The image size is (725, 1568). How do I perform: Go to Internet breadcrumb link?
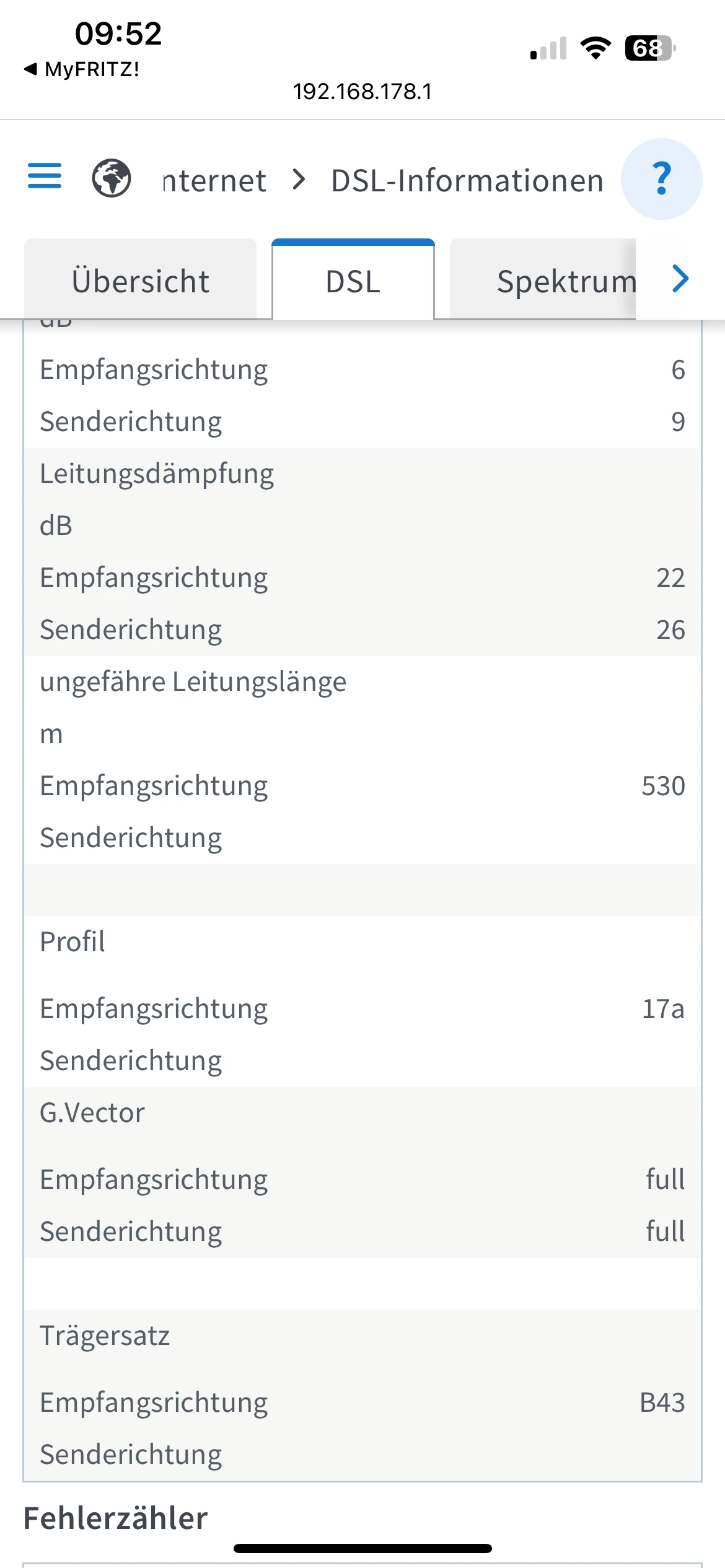[214, 181]
